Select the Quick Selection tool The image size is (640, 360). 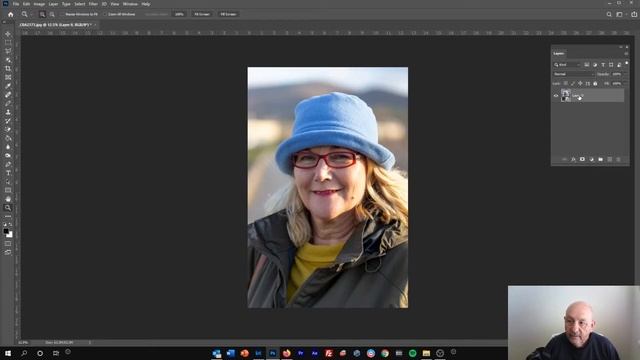(x=8, y=60)
